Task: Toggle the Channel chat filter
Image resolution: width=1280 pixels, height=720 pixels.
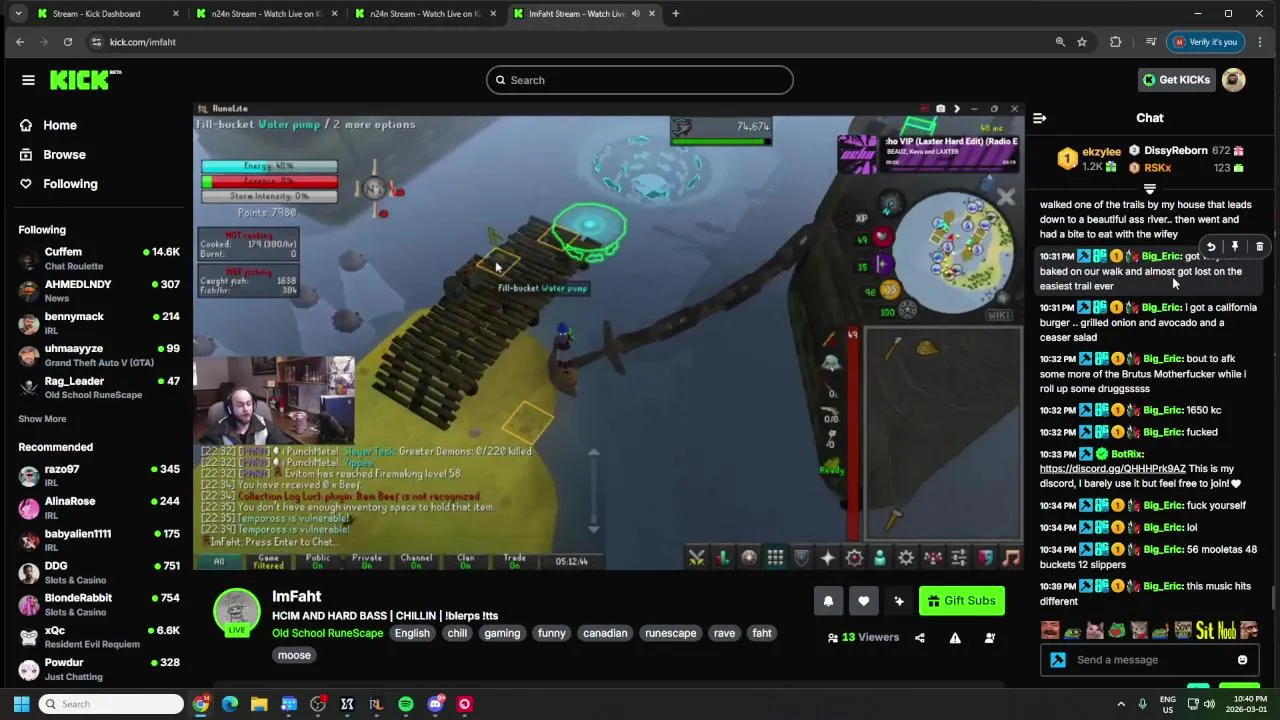Action: (x=416, y=561)
